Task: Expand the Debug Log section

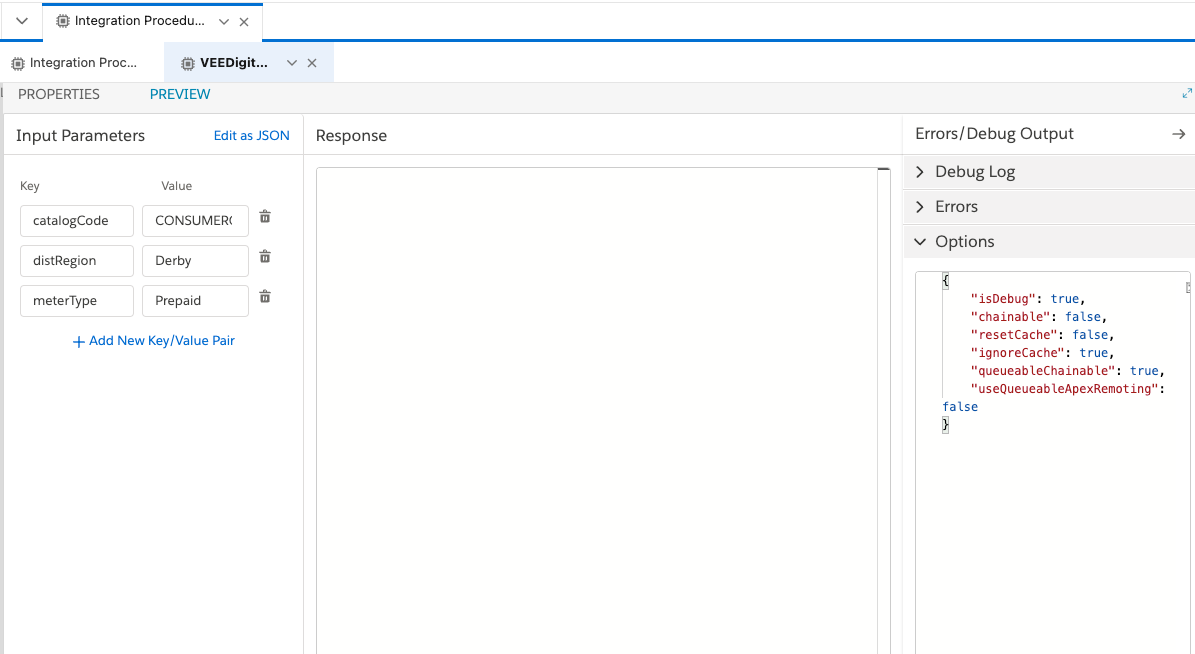Action: [920, 172]
